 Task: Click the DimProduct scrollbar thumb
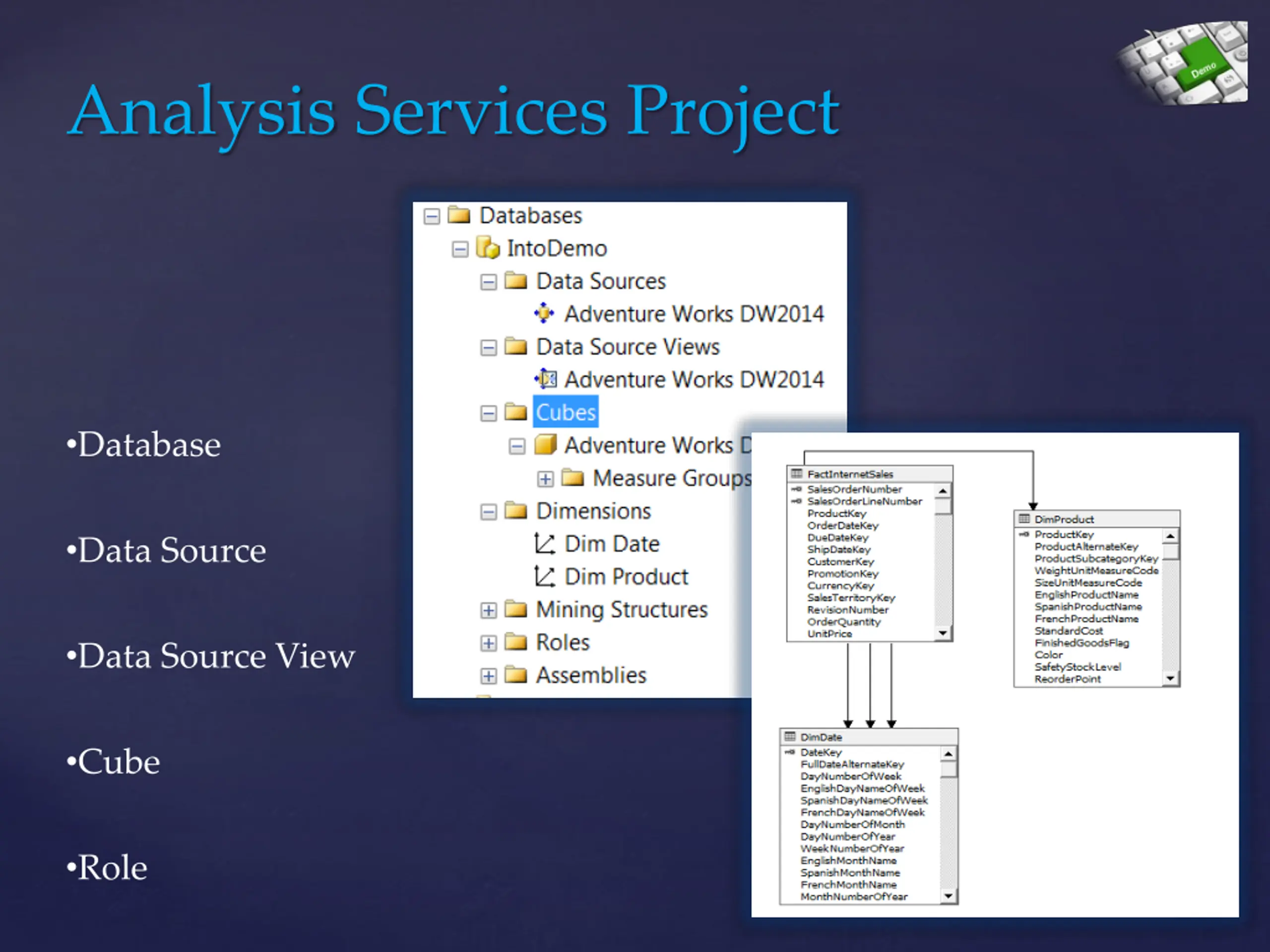point(1171,551)
